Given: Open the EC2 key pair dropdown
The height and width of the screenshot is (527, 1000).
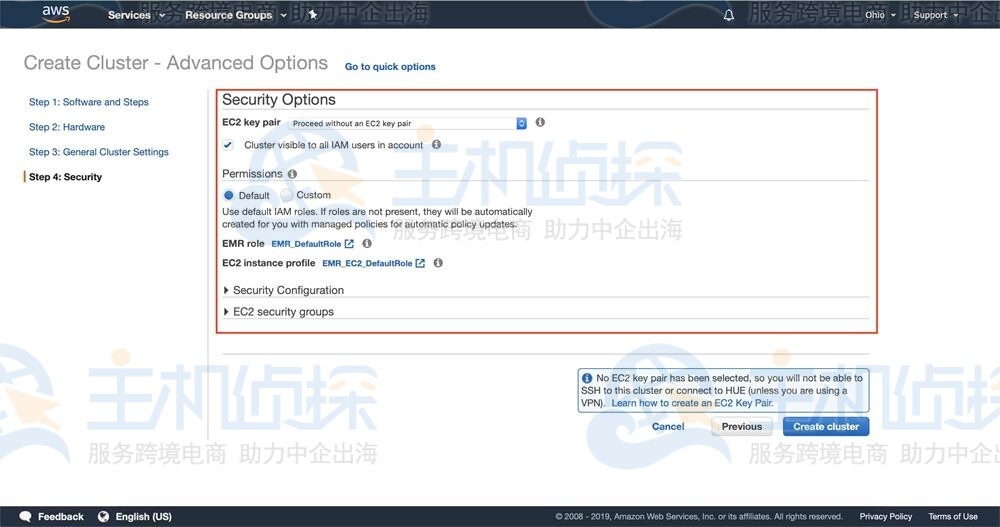Looking at the screenshot, I should [x=408, y=123].
